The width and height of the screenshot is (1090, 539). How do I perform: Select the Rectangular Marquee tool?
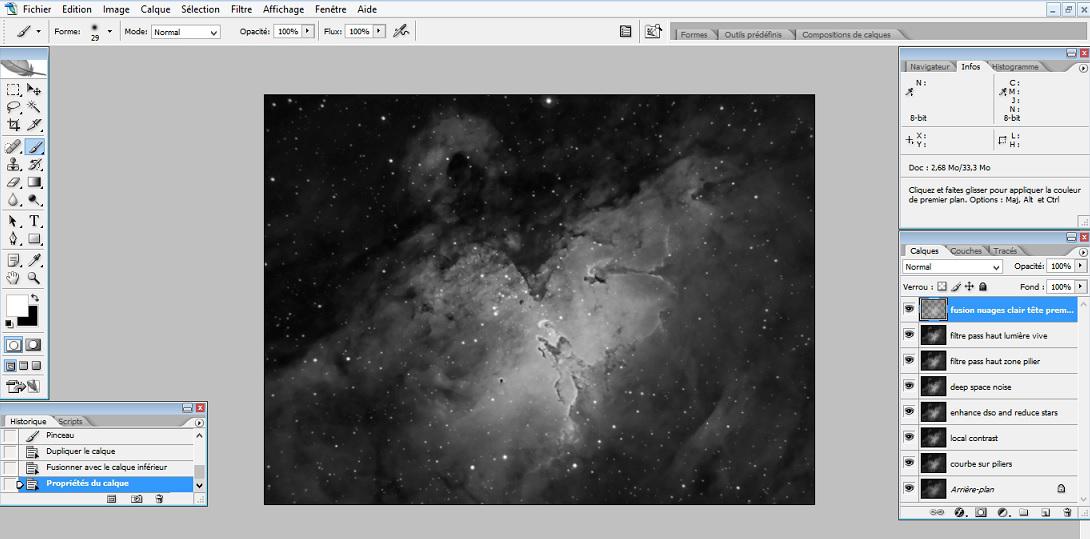pos(13,90)
